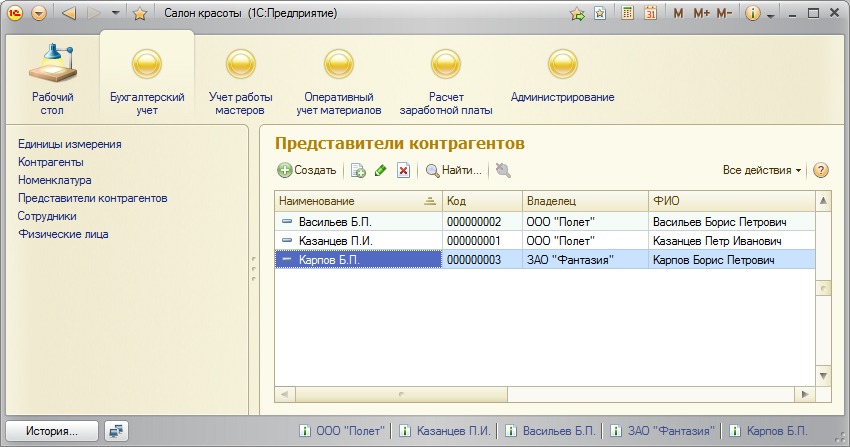850x447 pixels.
Task: Open the orange round menu dropdown button
Action: (x=38, y=13)
